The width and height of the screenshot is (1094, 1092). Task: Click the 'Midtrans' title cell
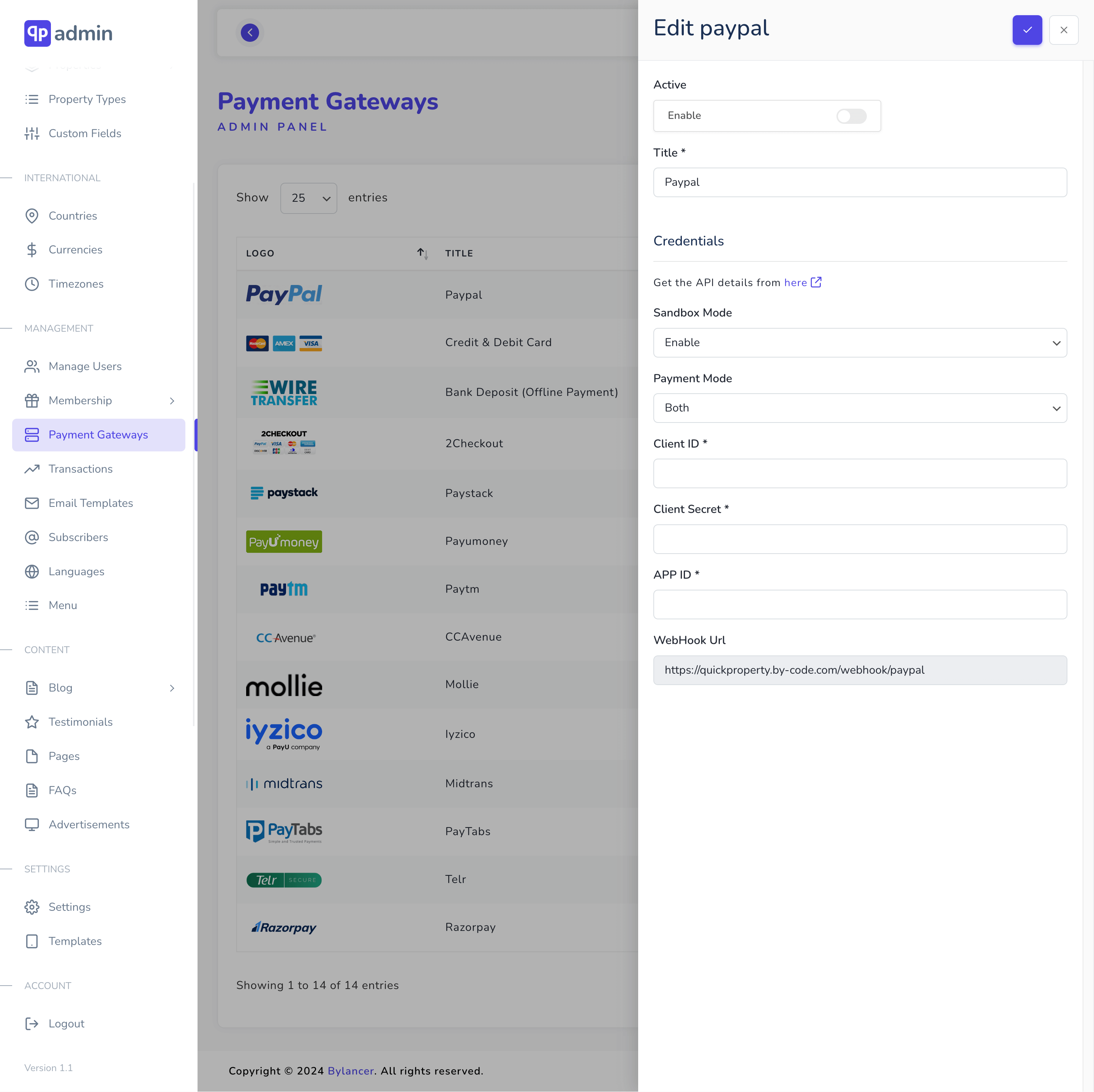pos(469,783)
